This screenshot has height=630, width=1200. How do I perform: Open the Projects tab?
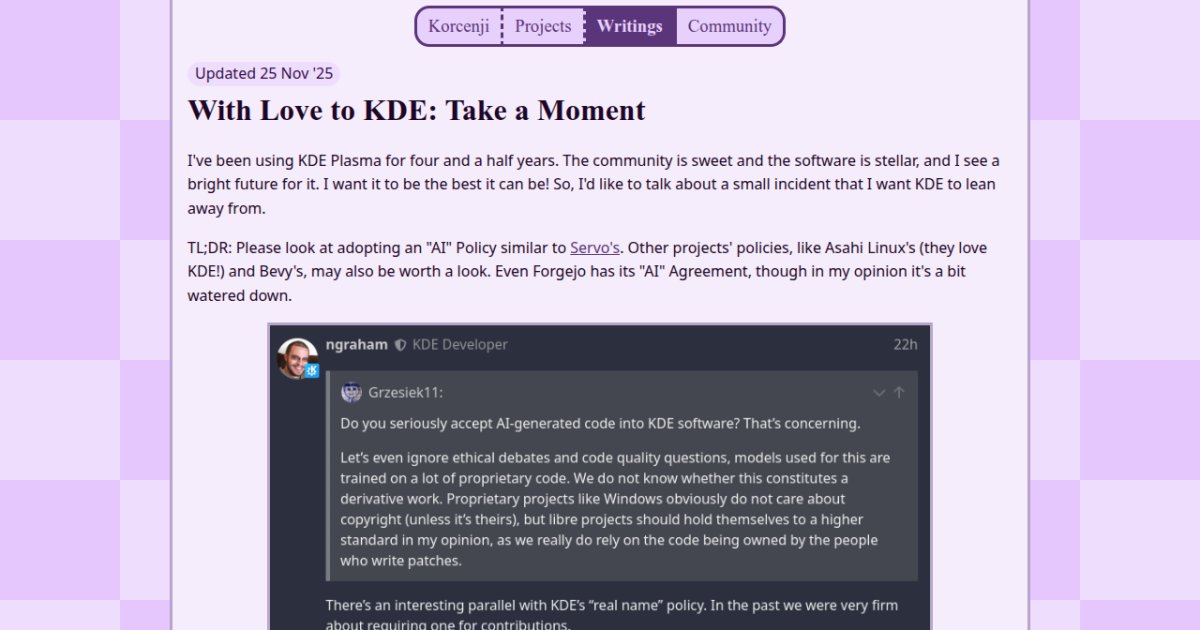(x=542, y=26)
